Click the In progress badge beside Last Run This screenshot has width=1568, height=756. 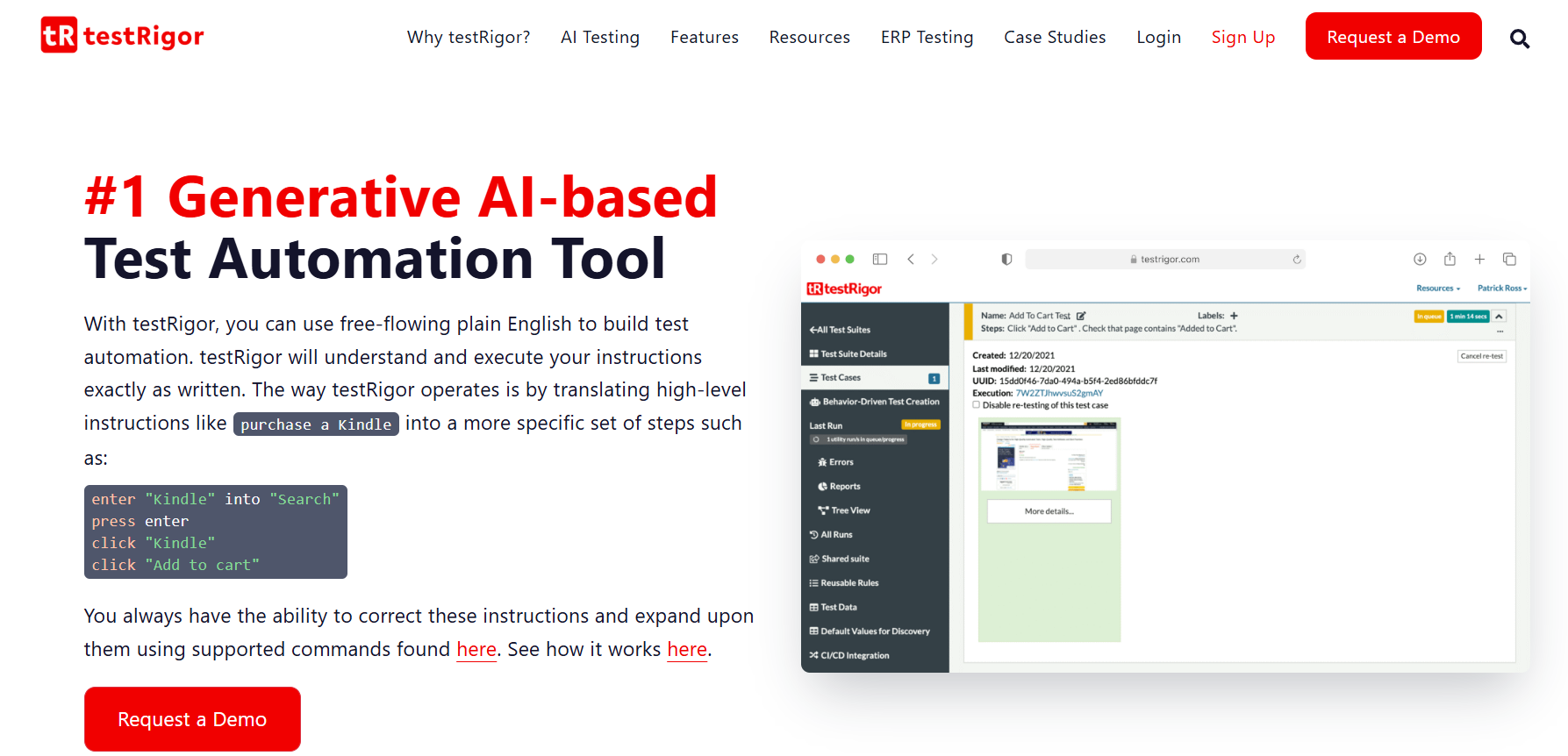[920, 424]
